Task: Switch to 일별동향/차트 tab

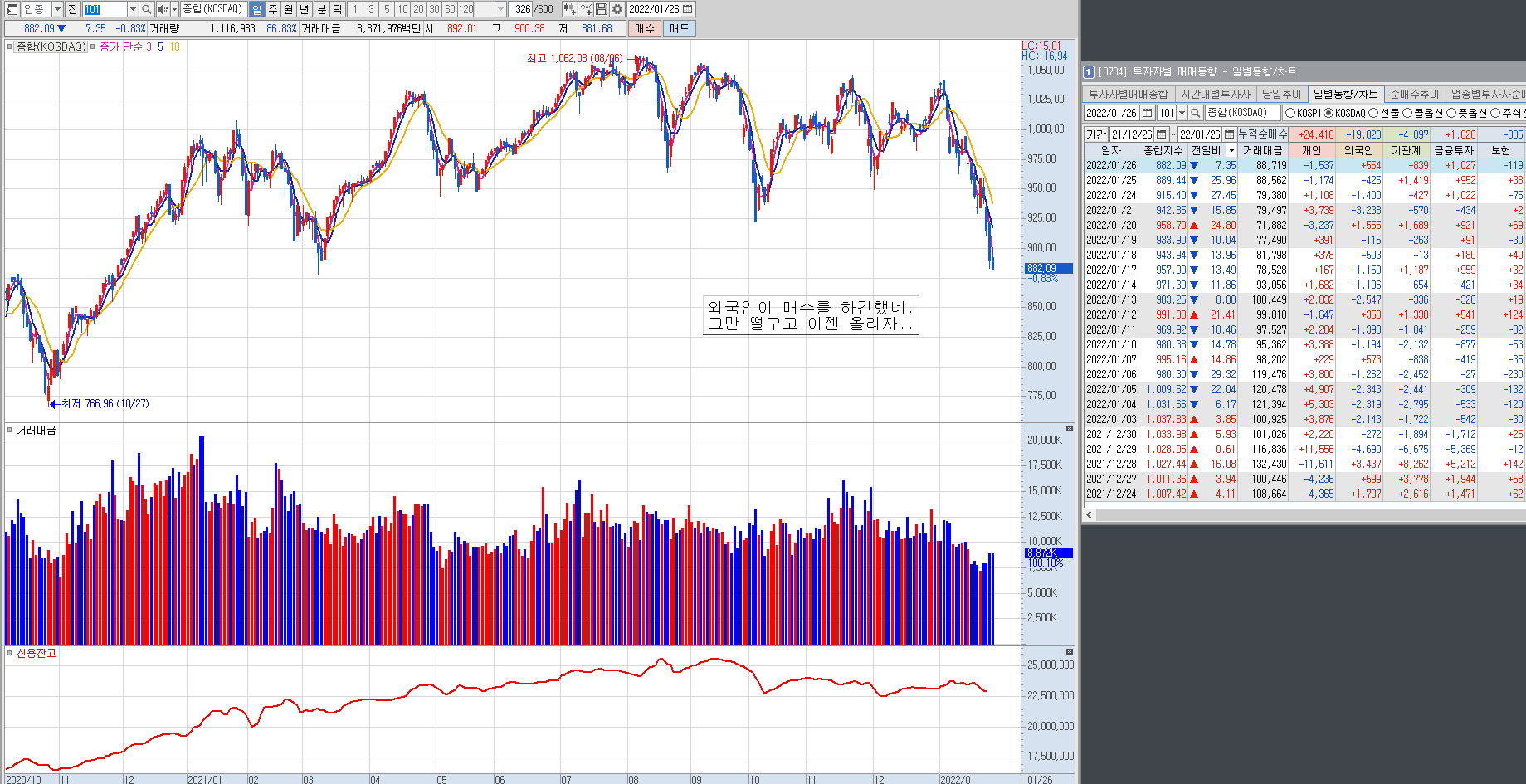Action: pyautogui.click(x=1345, y=95)
